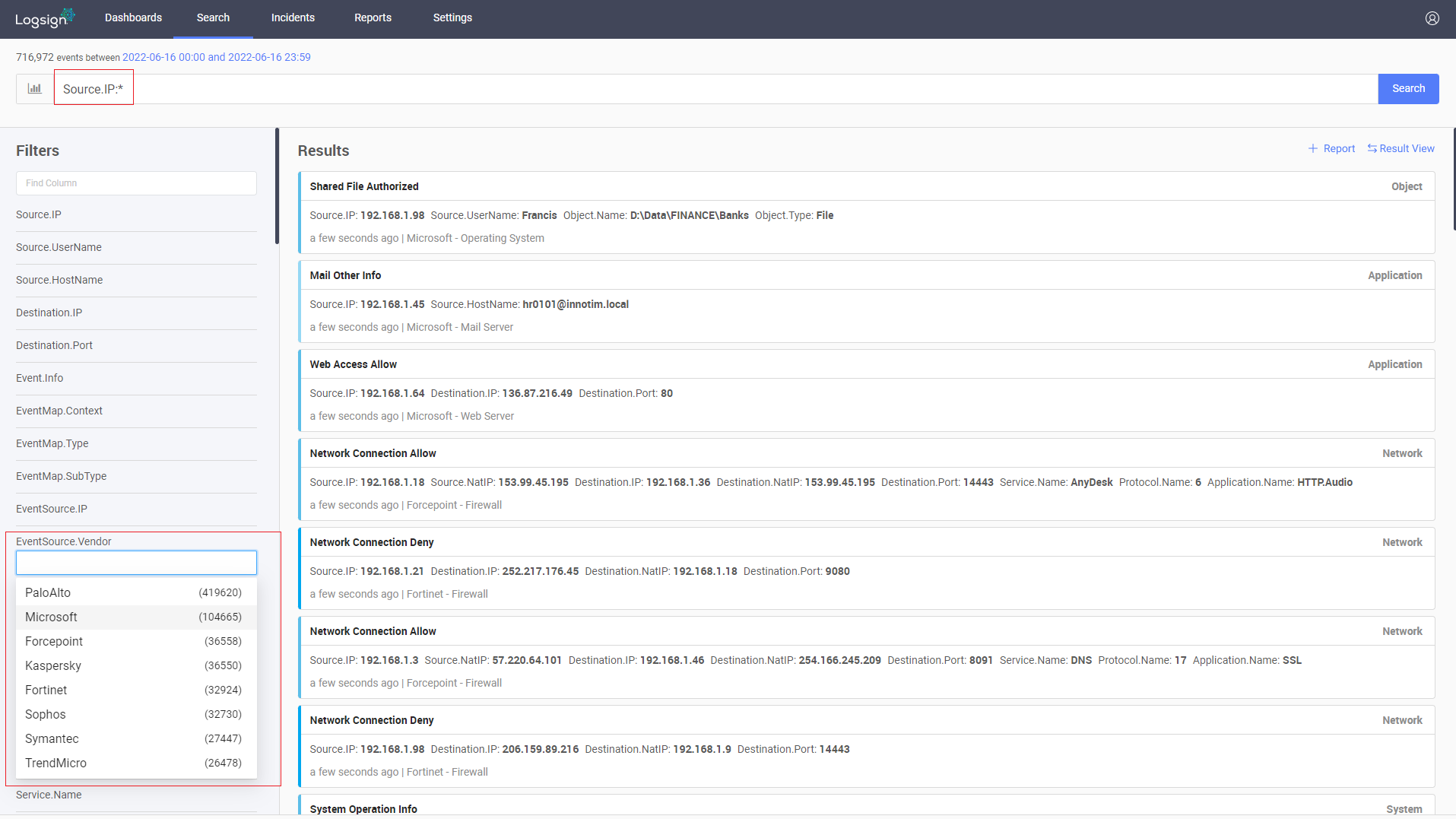Collapse the EventSource.Vendor filter
Viewport: 1456px width, 819px height.
coord(64,541)
